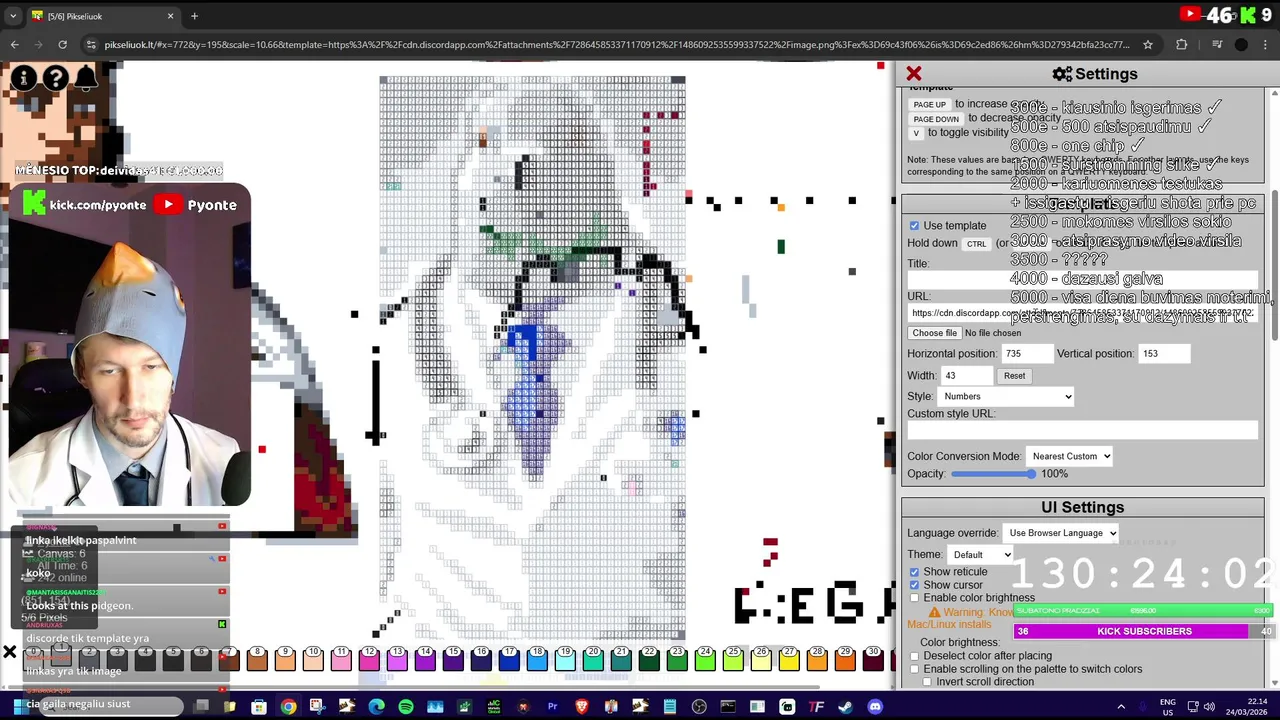The width and height of the screenshot is (1280, 720).
Task: Close the Settings panel with the red X
Action: [914, 74]
